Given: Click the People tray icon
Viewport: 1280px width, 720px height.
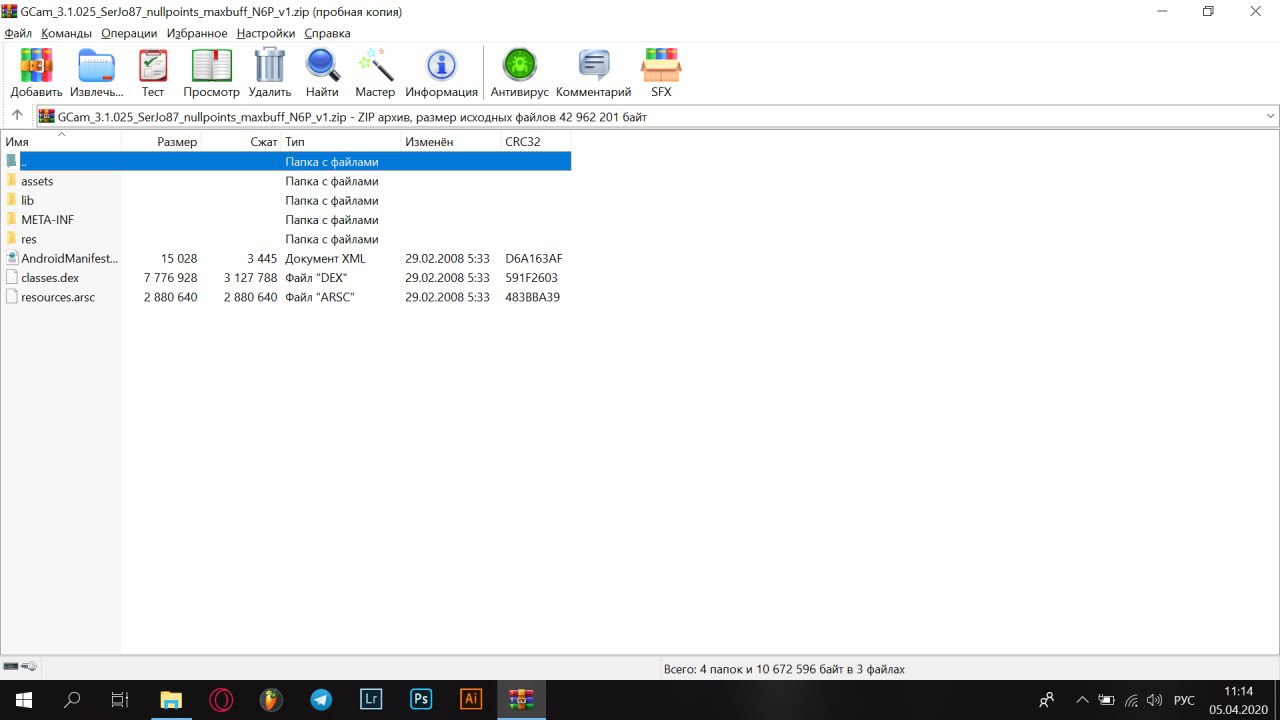Looking at the screenshot, I should pyautogui.click(x=1047, y=700).
